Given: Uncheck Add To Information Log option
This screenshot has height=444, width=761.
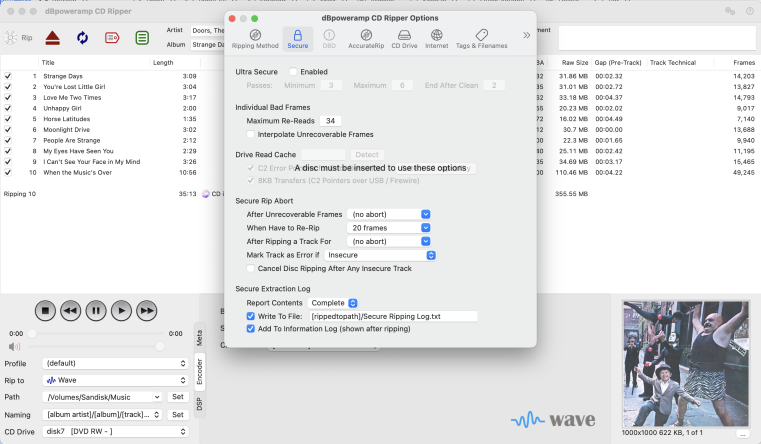Looking at the screenshot, I should tap(252, 328).
